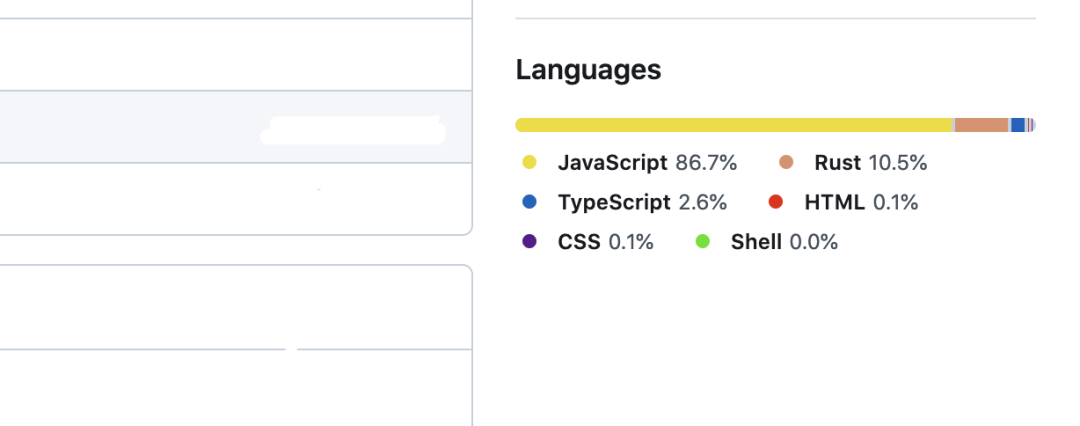
Task: Select the TypeScript language label
Action: pos(614,202)
